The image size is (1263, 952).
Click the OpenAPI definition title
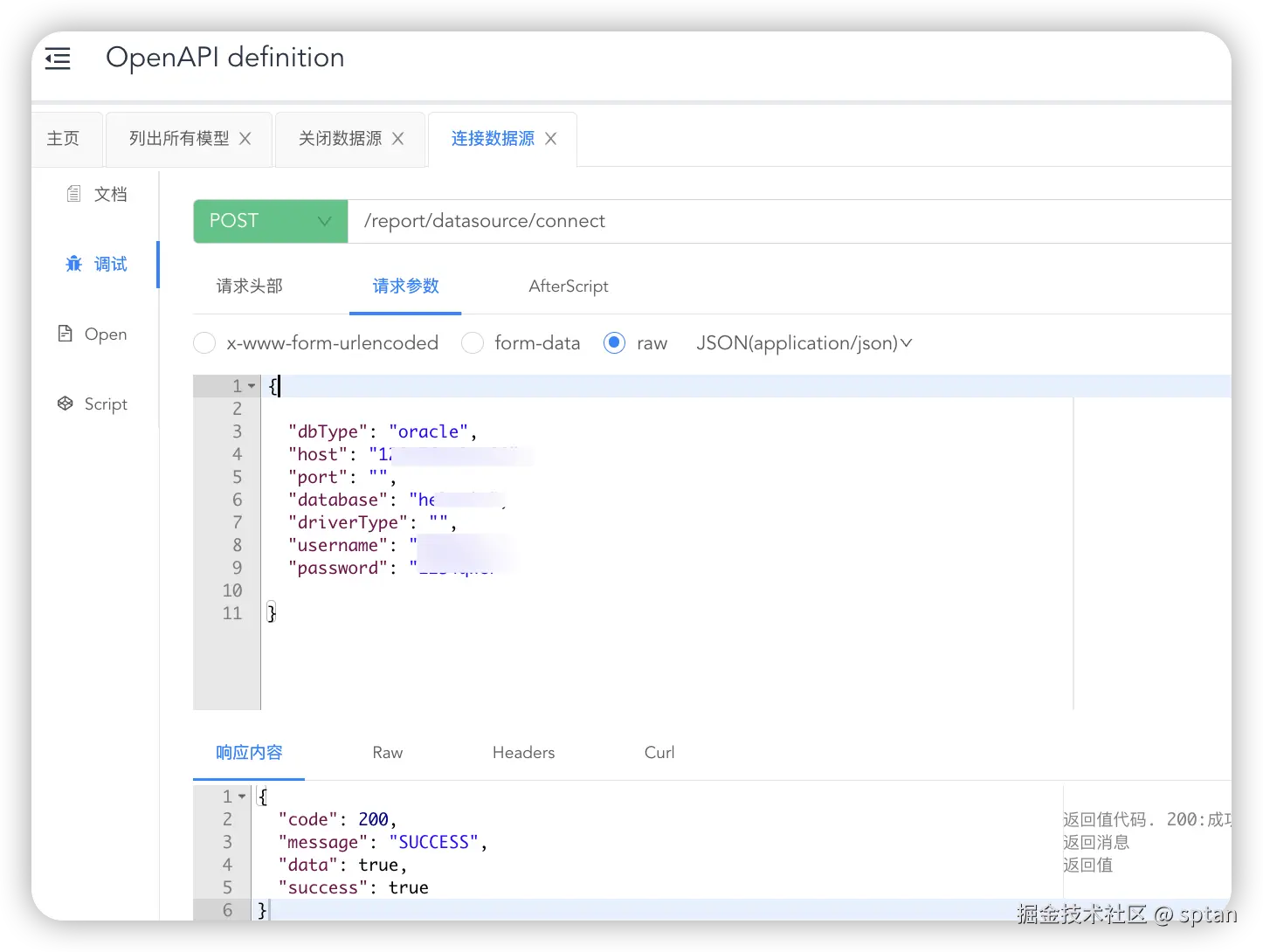[x=225, y=58]
